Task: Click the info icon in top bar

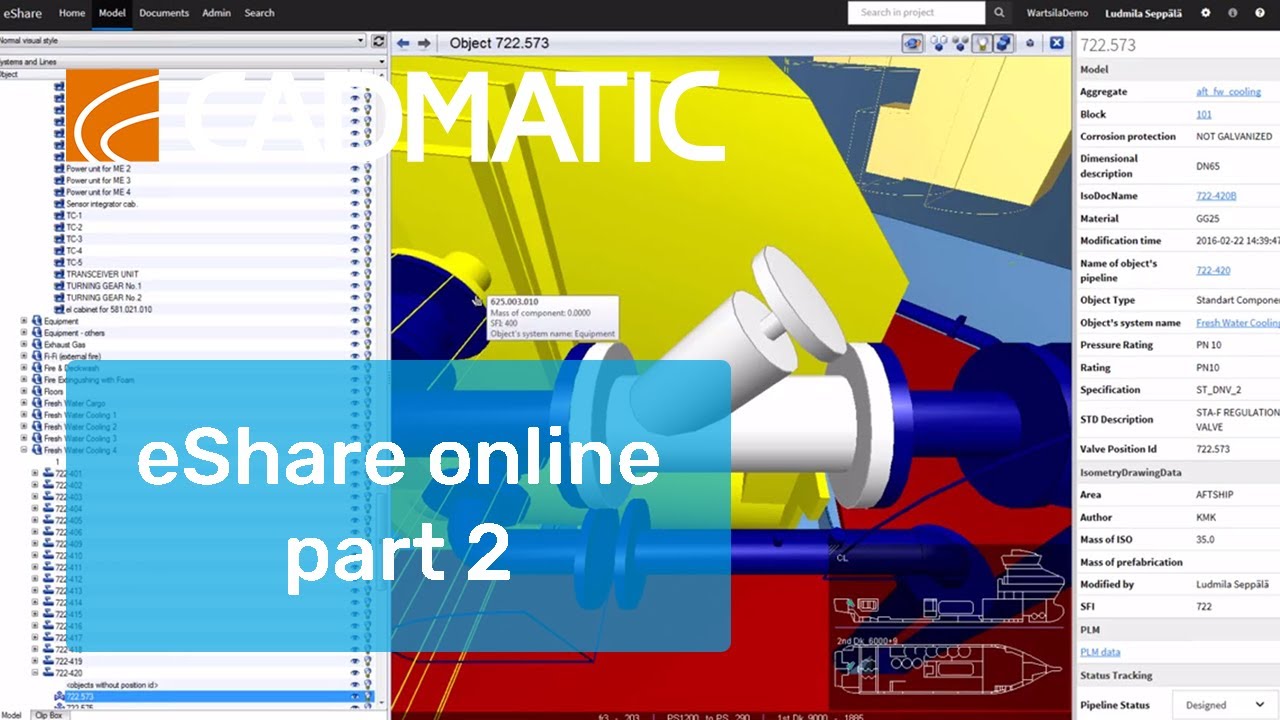Action: tap(1232, 13)
